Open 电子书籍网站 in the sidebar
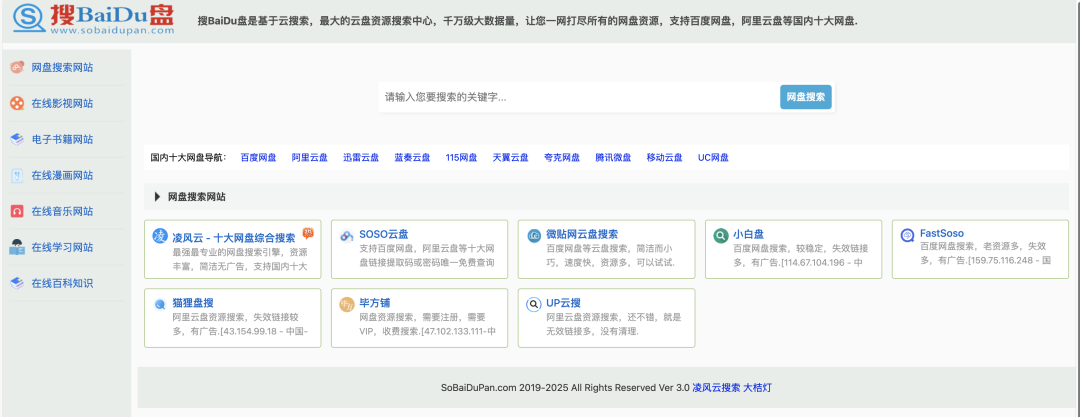Image resolution: width=1080 pixels, height=417 pixels. [x=62, y=139]
